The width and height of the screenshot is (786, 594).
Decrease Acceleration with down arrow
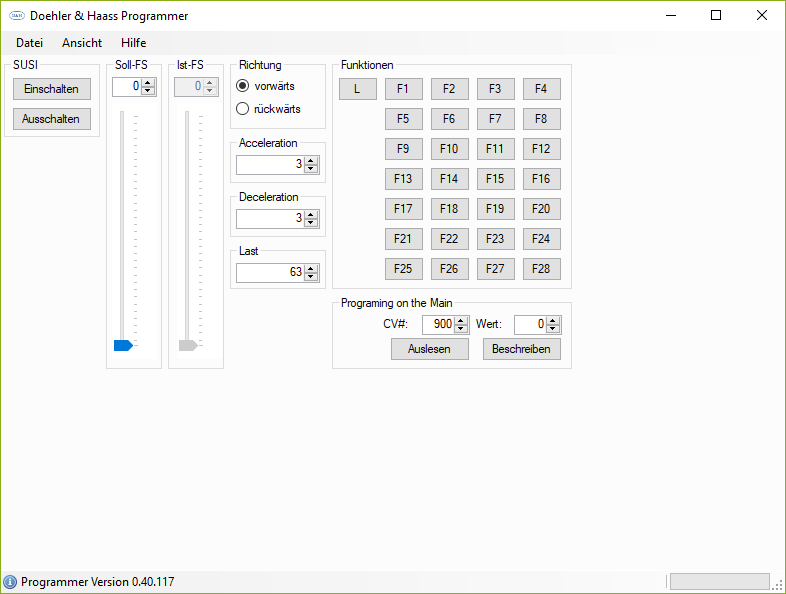[x=311, y=168]
